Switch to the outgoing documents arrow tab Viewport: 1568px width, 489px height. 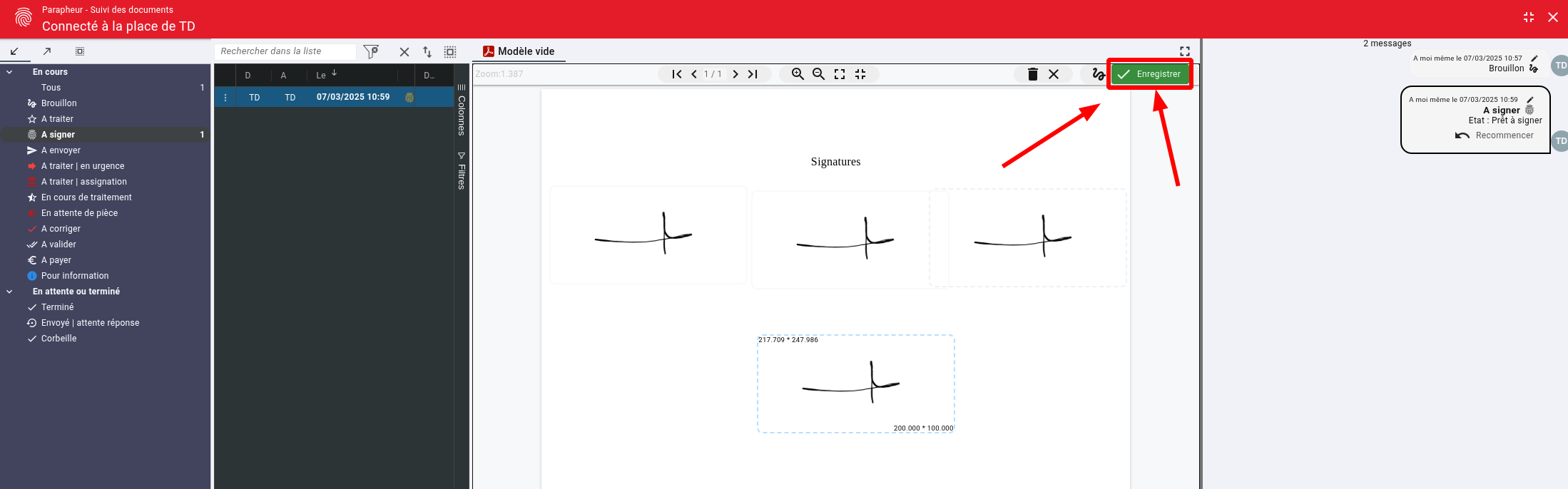[x=47, y=51]
